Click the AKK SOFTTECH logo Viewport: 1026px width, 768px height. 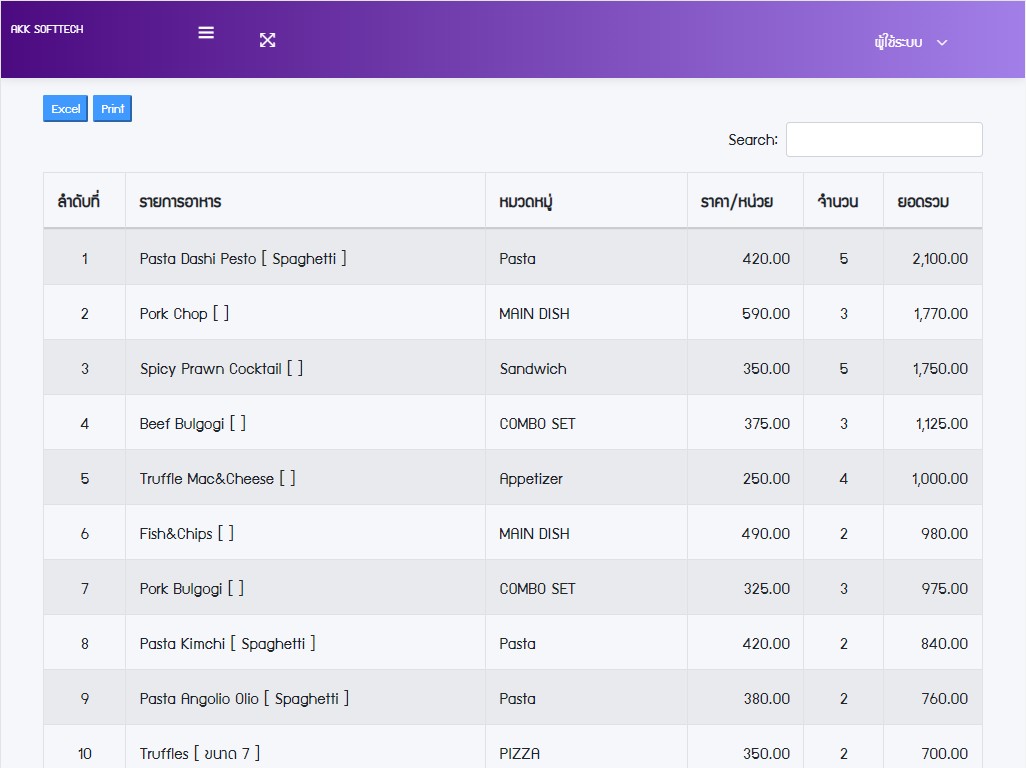(x=47, y=30)
